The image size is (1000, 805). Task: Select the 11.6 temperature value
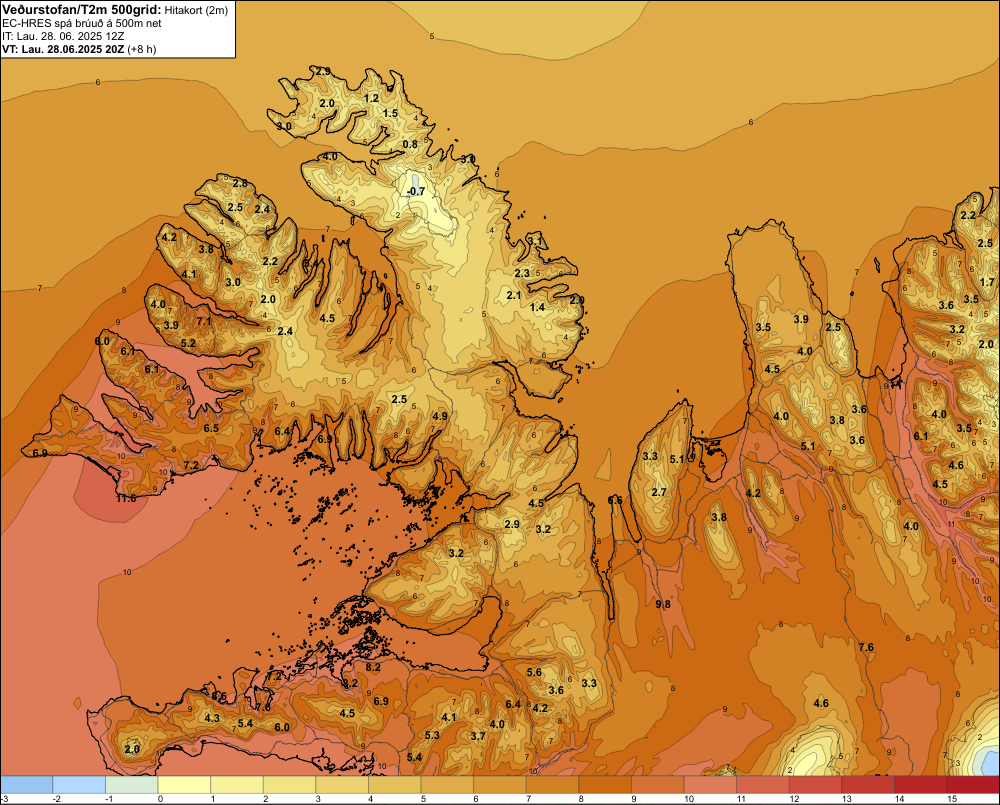click(x=126, y=498)
